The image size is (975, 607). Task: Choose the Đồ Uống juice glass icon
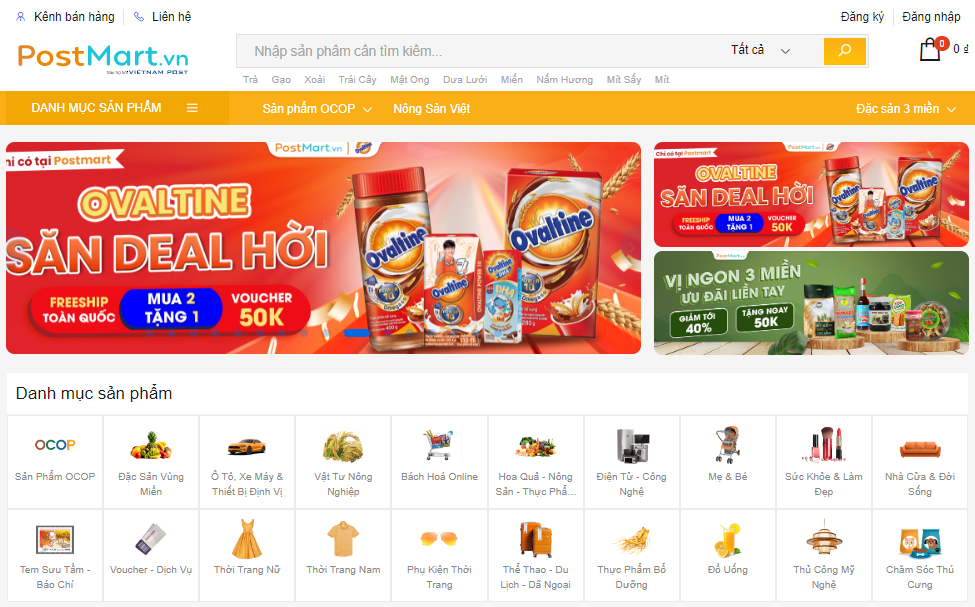[x=728, y=539]
